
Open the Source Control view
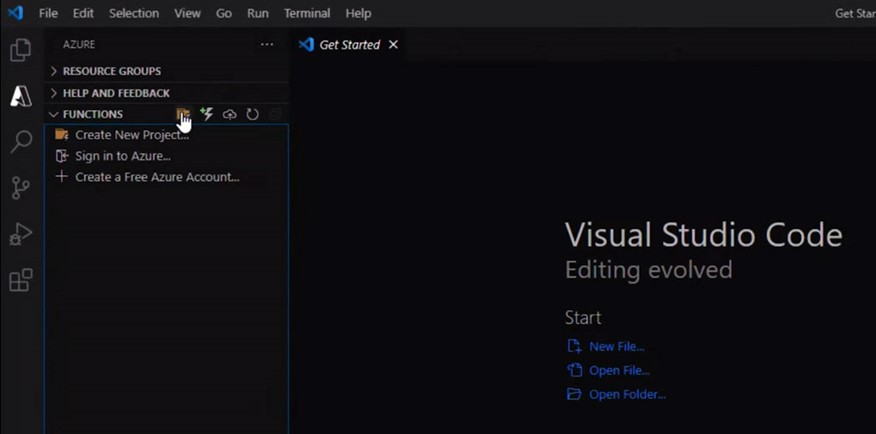pos(21,188)
